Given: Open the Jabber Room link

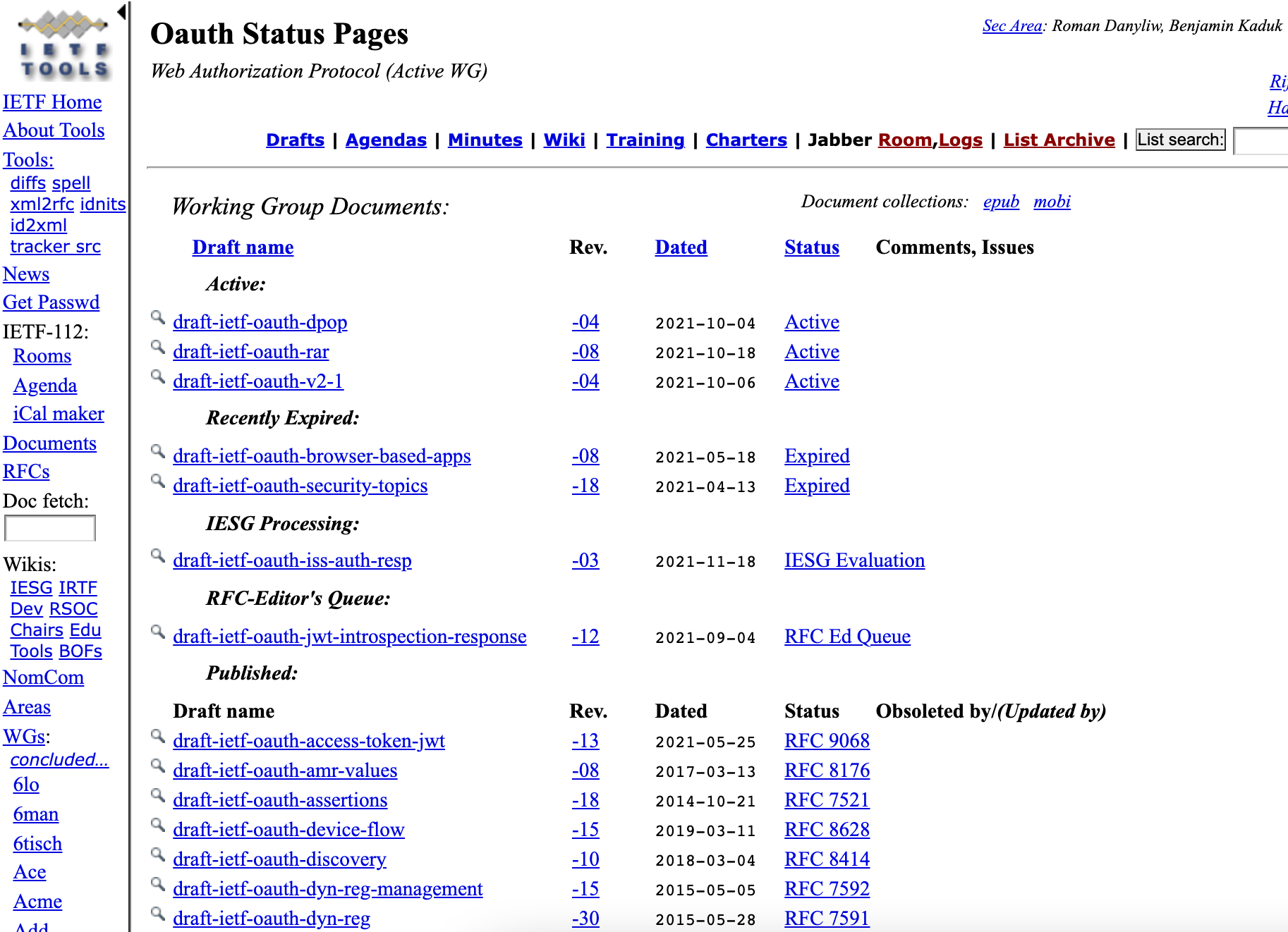Looking at the screenshot, I should [x=905, y=140].
